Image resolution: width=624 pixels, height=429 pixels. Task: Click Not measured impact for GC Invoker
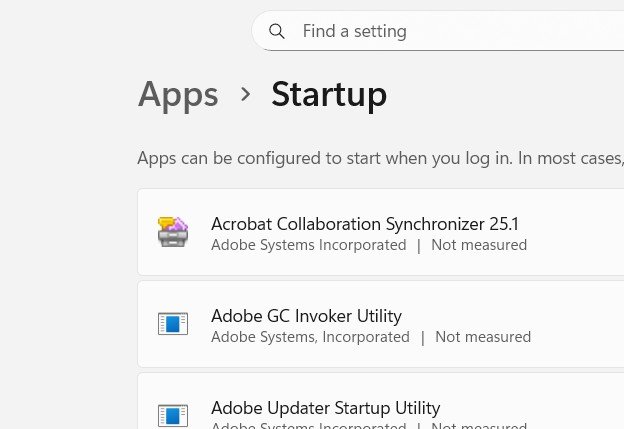pos(483,337)
